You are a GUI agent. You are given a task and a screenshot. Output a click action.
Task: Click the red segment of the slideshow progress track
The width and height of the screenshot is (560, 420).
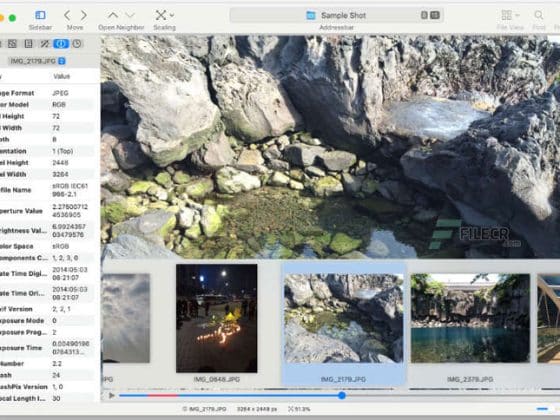click(x=163, y=395)
